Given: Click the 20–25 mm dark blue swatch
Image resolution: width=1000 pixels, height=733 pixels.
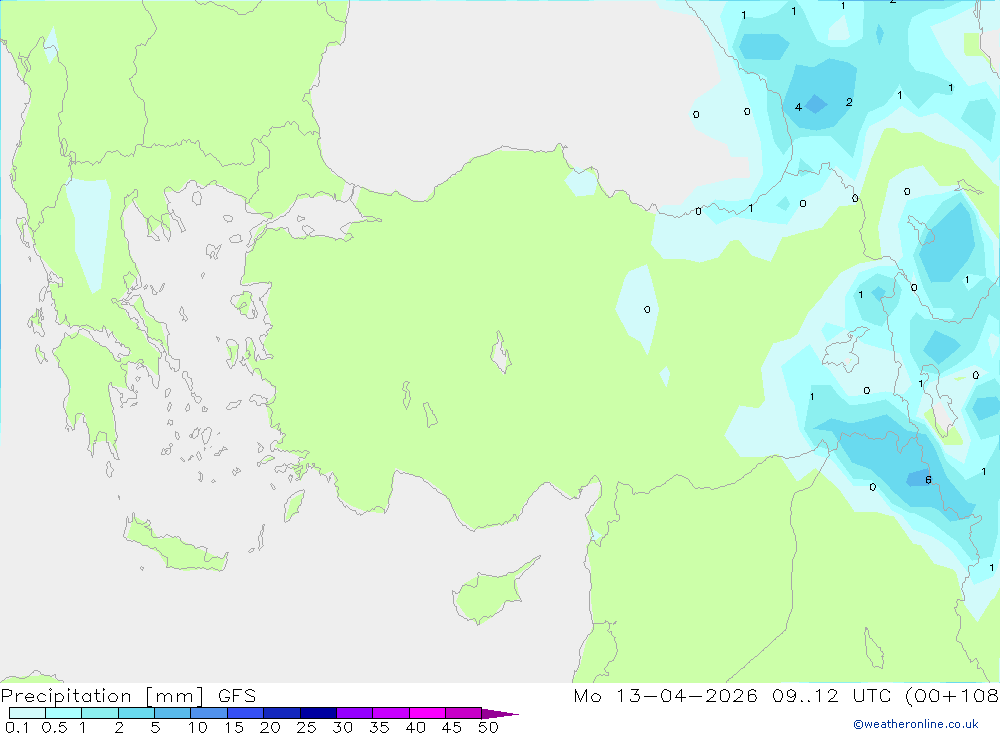Looking at the screenshot, I should [x=281, y=713].
